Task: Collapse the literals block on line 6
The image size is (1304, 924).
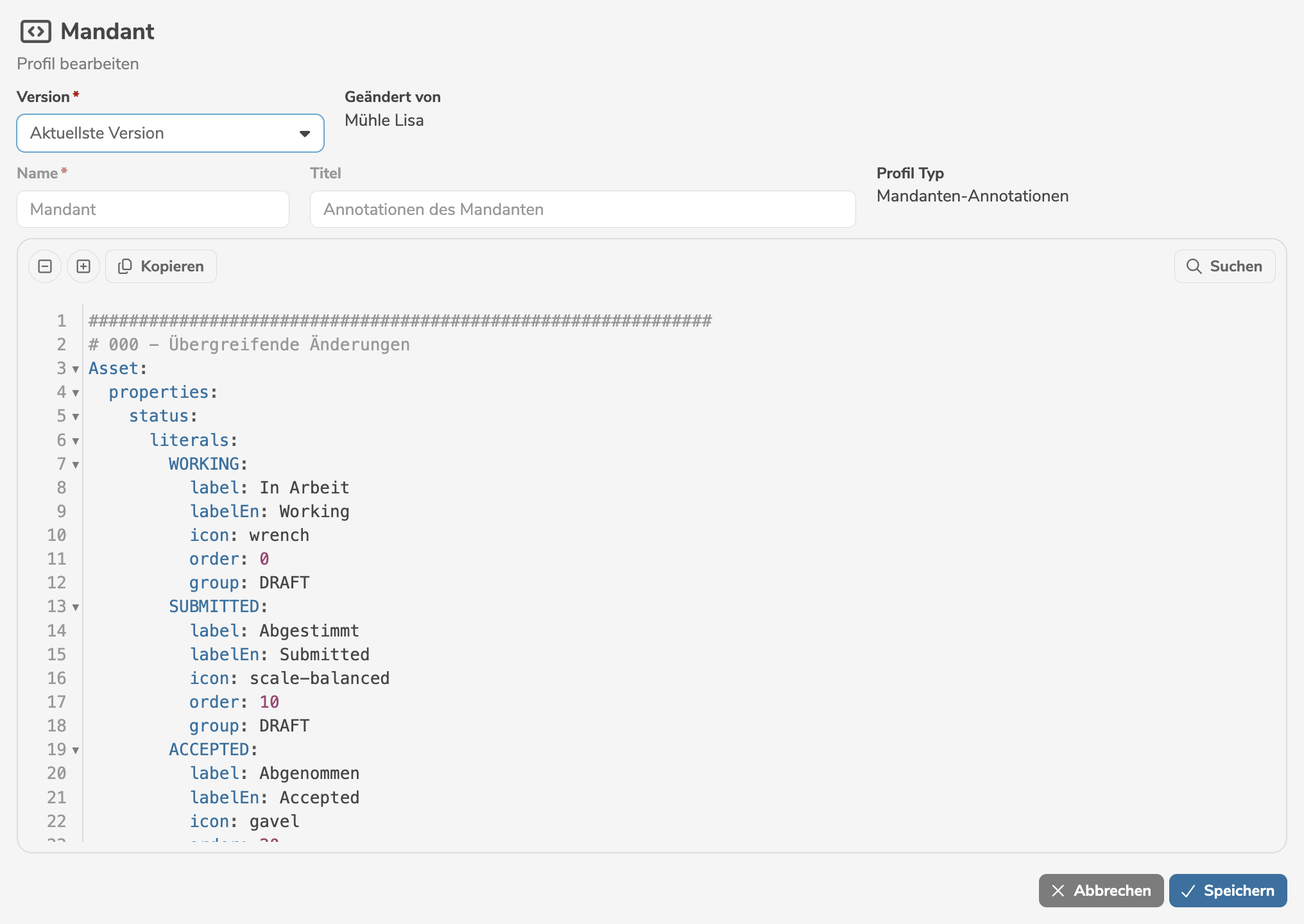Action: [76, 441]
